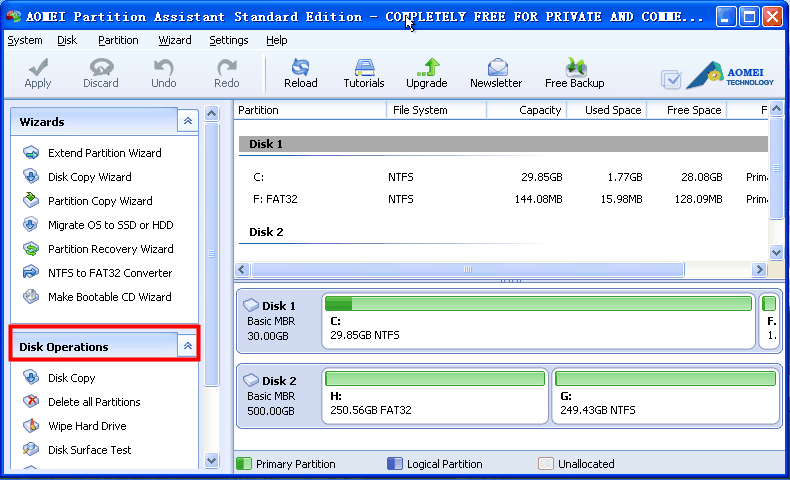Click the NTFS to FAT32 Converter icon
Image resolution: width=790 pixels, height=480 pixels.
tap(31, 272)
